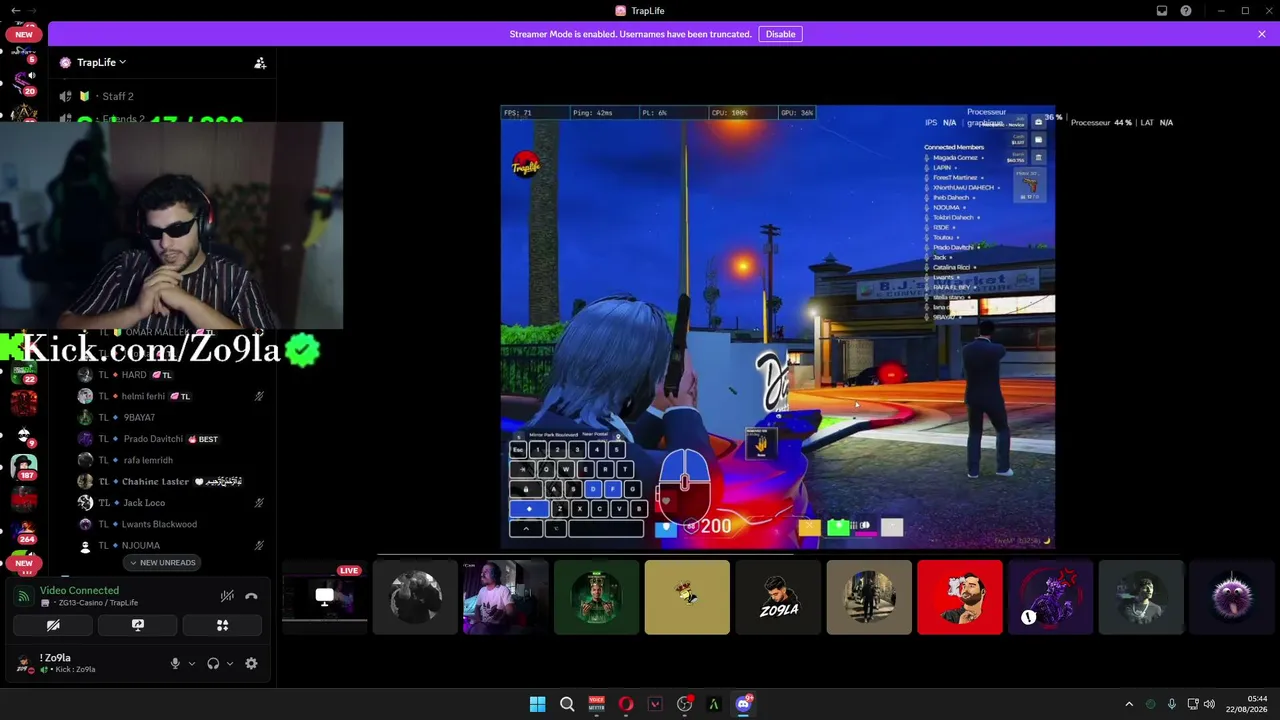
Task: Select the dark round-avatar participant tile after LIVE
Action: pos(415,598)
